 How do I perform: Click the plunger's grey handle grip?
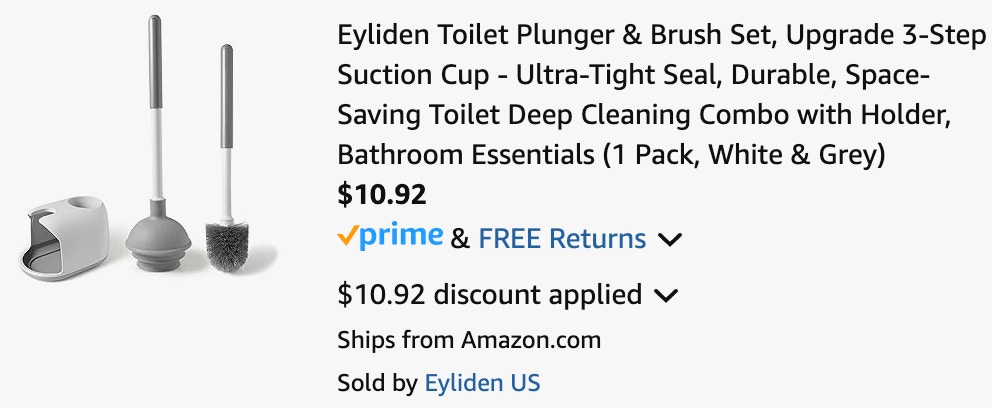point(154,60)
